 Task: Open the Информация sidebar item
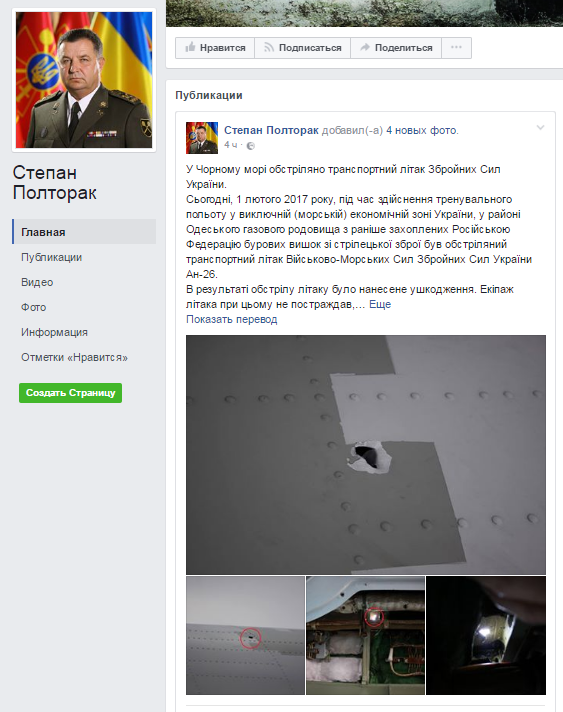pos(54,332)
